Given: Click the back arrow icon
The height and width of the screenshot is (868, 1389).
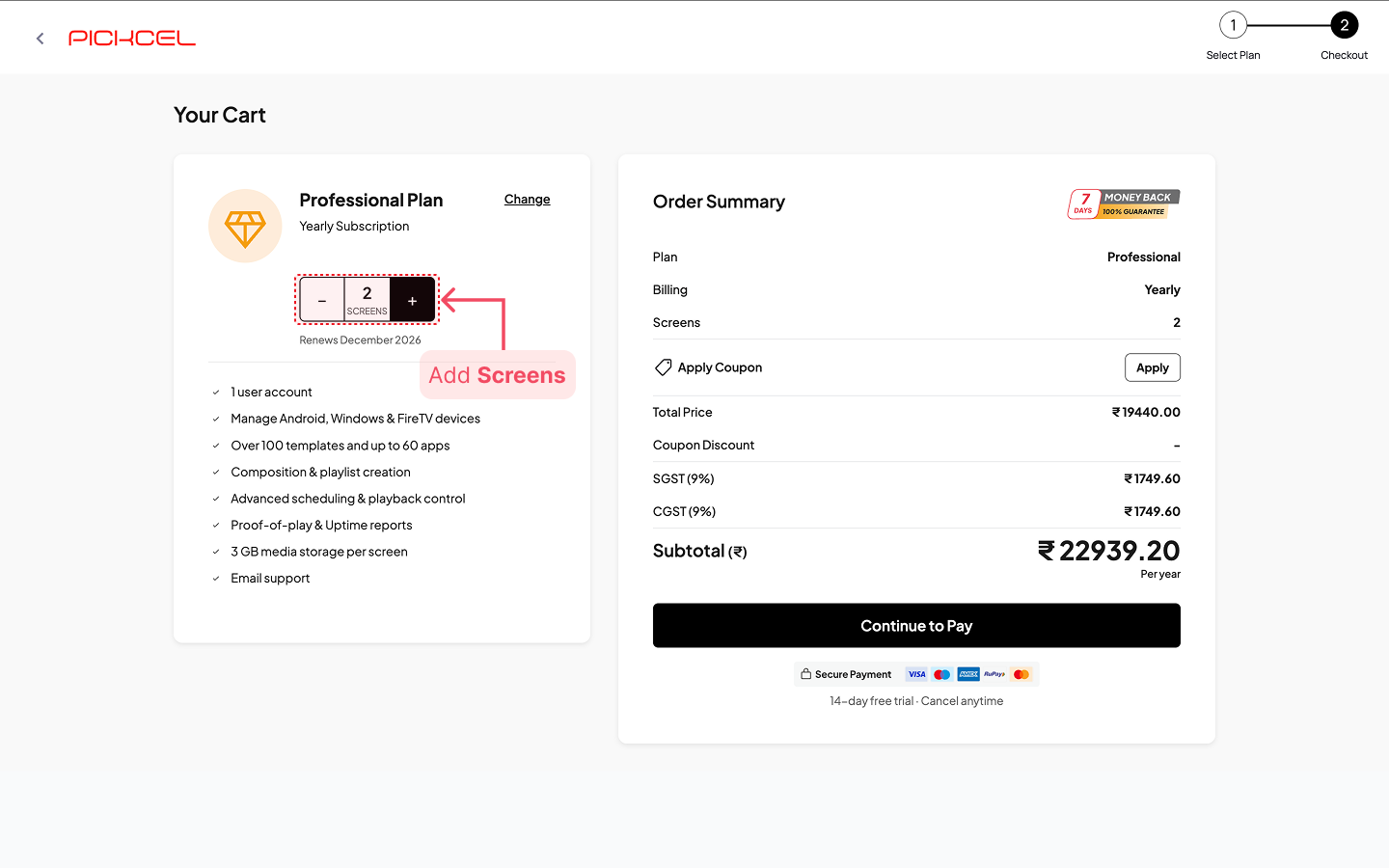Looking at the screenshot, I should (x=40, y=39).
